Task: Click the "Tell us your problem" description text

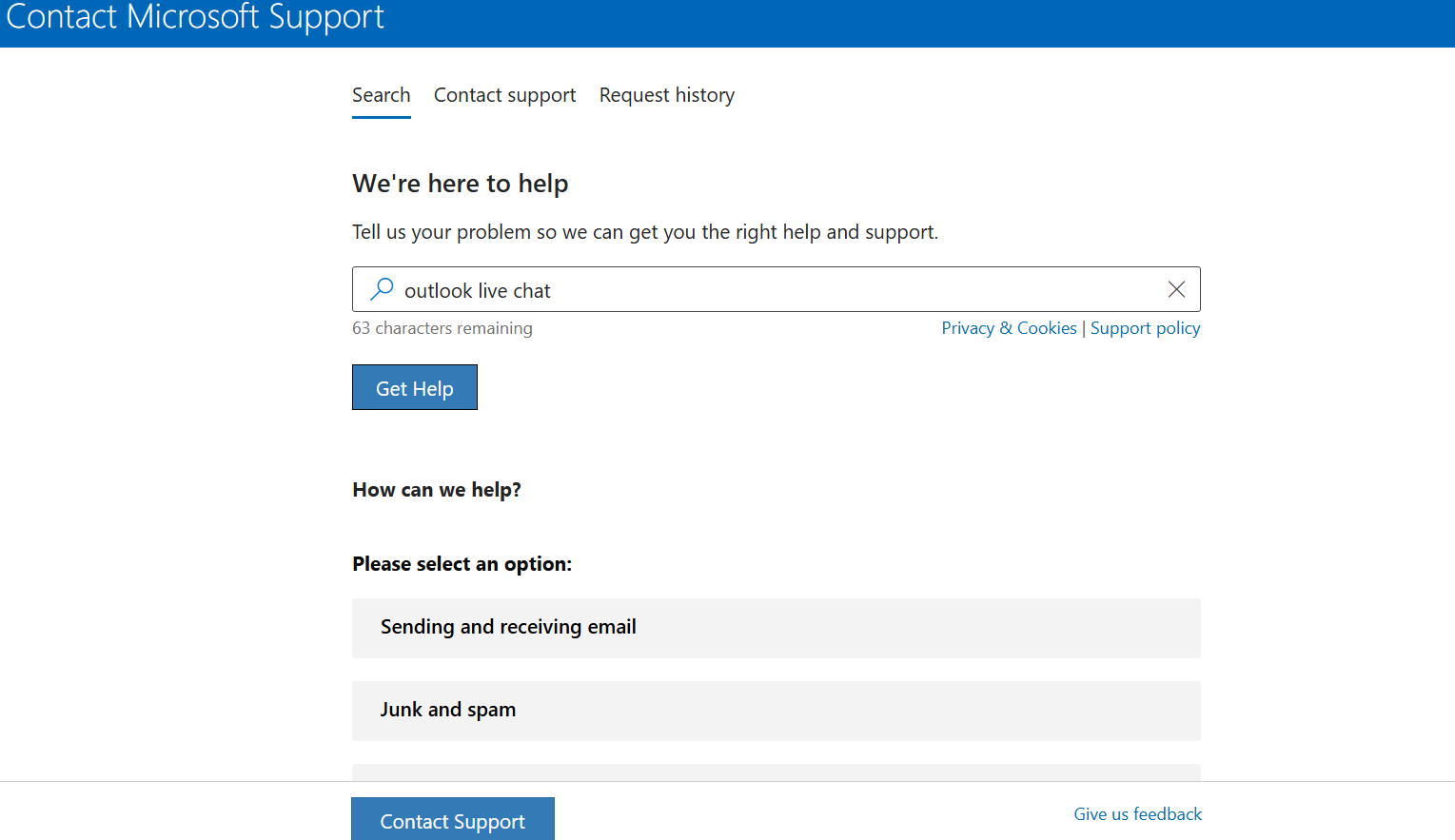Action: 645,232
